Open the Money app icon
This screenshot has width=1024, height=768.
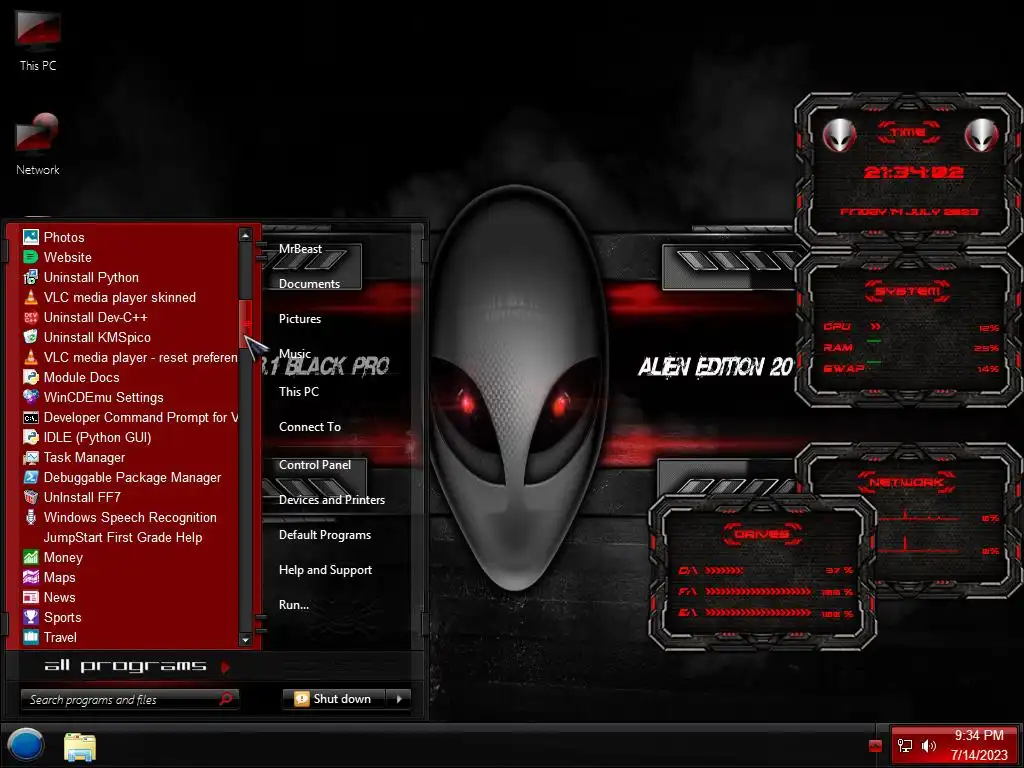(x=31, y=557)
